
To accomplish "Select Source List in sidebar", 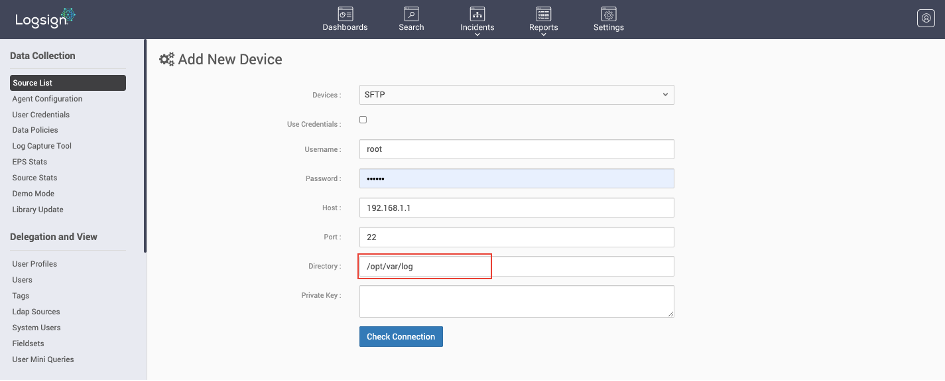I will point(68,83).
